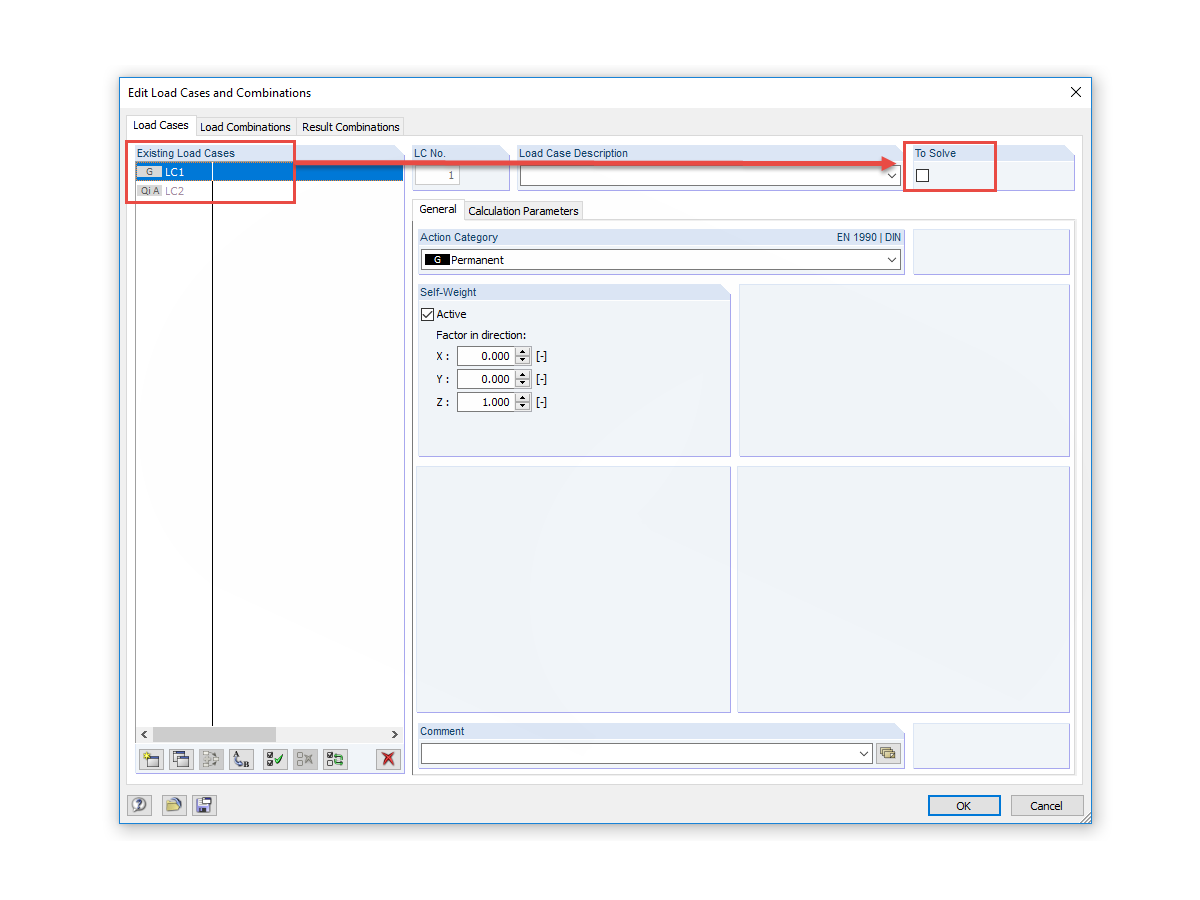The width and height of the screenshot is (1200, 900).
Task: Close the Edit Load Cases dialog
Action: coord(1076,92)
